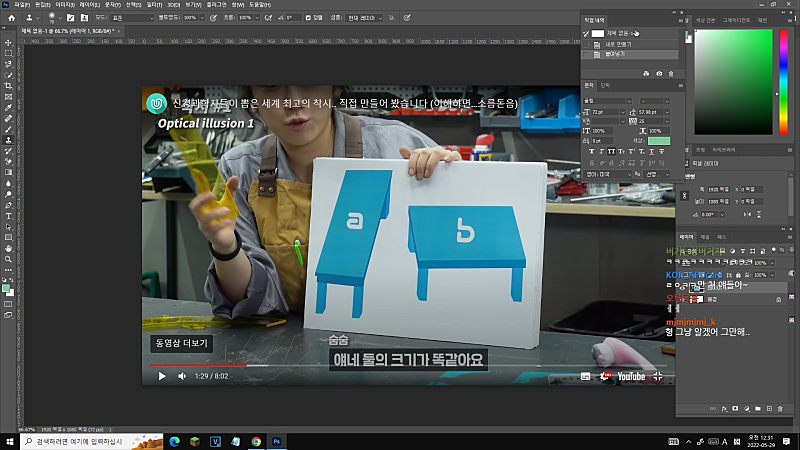Image resolution: width=800 pixels, height=450 pixels.
Task: Open the Sample current layer dropdown
Action: 364,18
